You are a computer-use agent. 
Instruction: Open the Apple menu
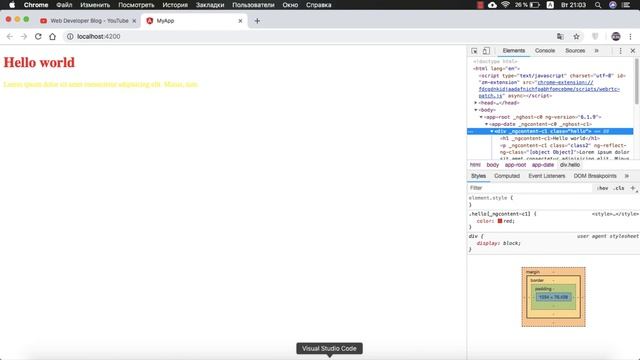[x=12, y=5]
